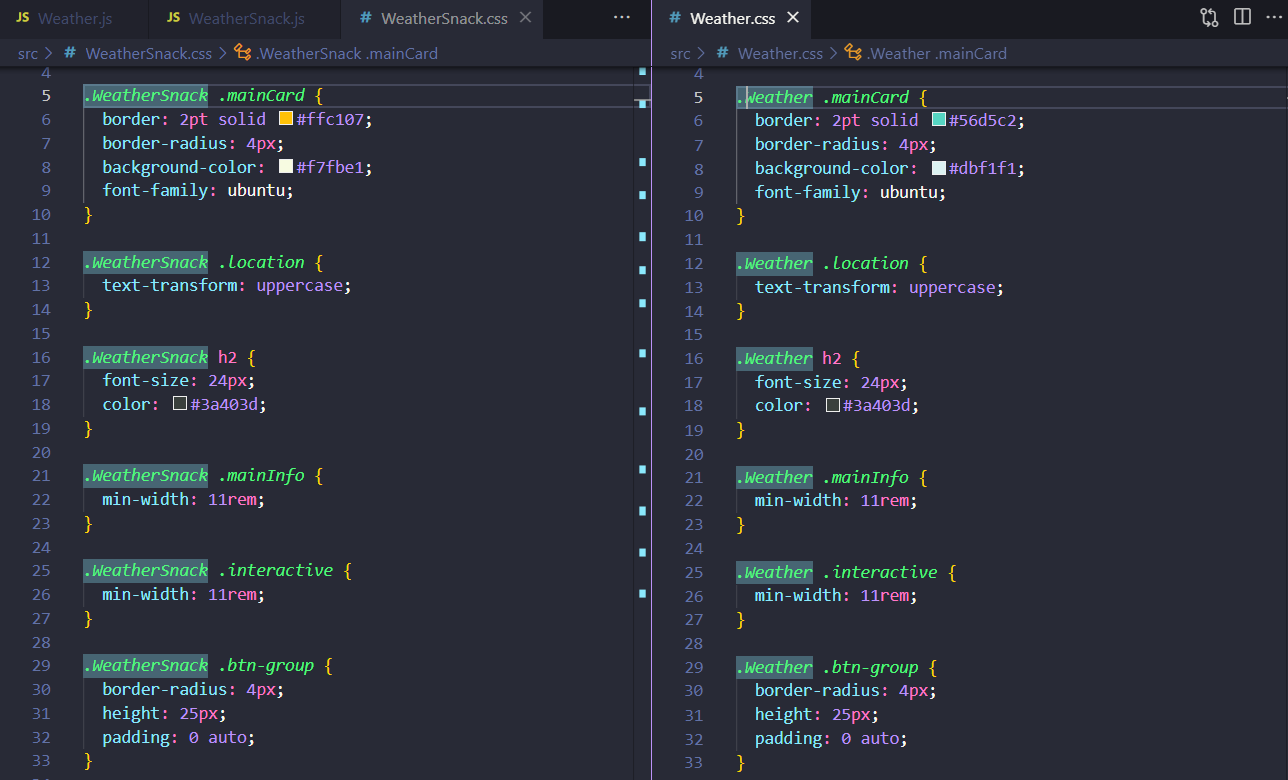
Task: Click src breadcrumb in left editor
Action: click(28, 53)
